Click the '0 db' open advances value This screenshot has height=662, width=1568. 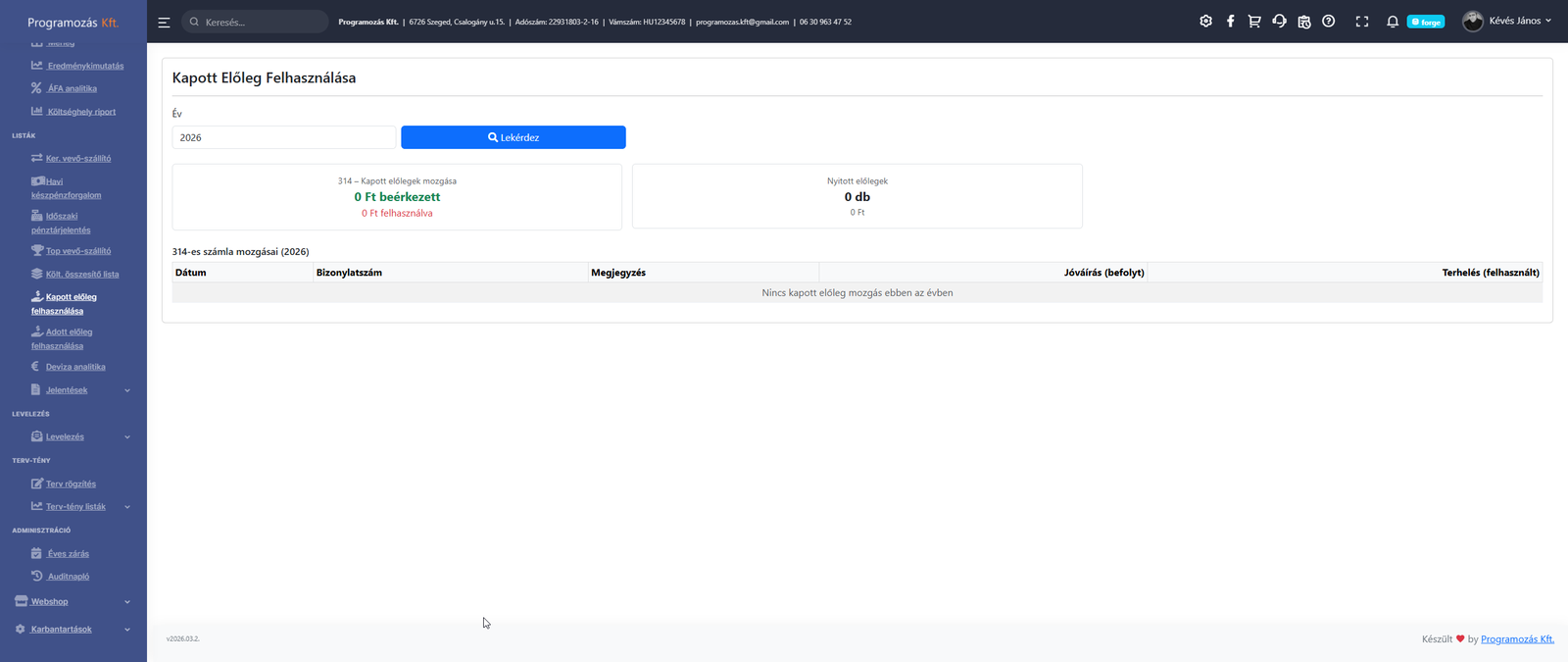tap(857, 197)
